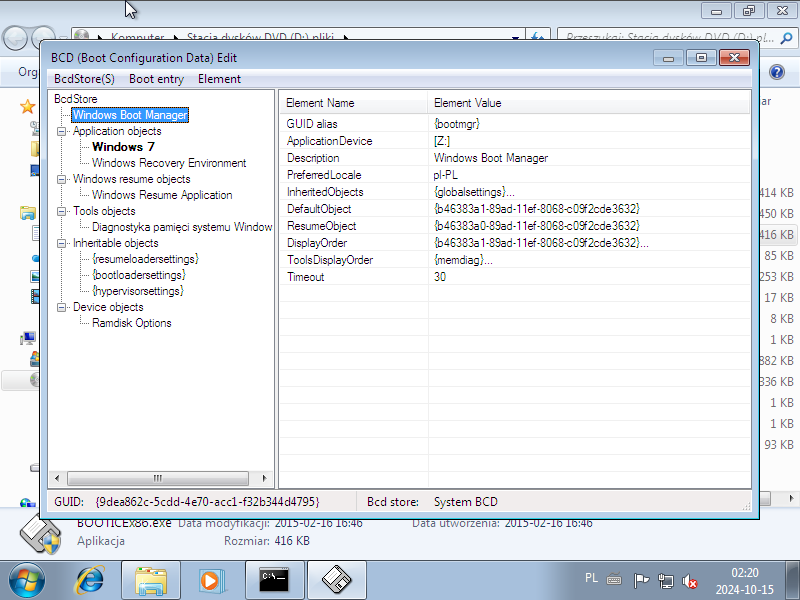Select {hypervisorsettings} tree item
Screen dimensions: 800x600
pyautogui.click(x=138, y=291)
